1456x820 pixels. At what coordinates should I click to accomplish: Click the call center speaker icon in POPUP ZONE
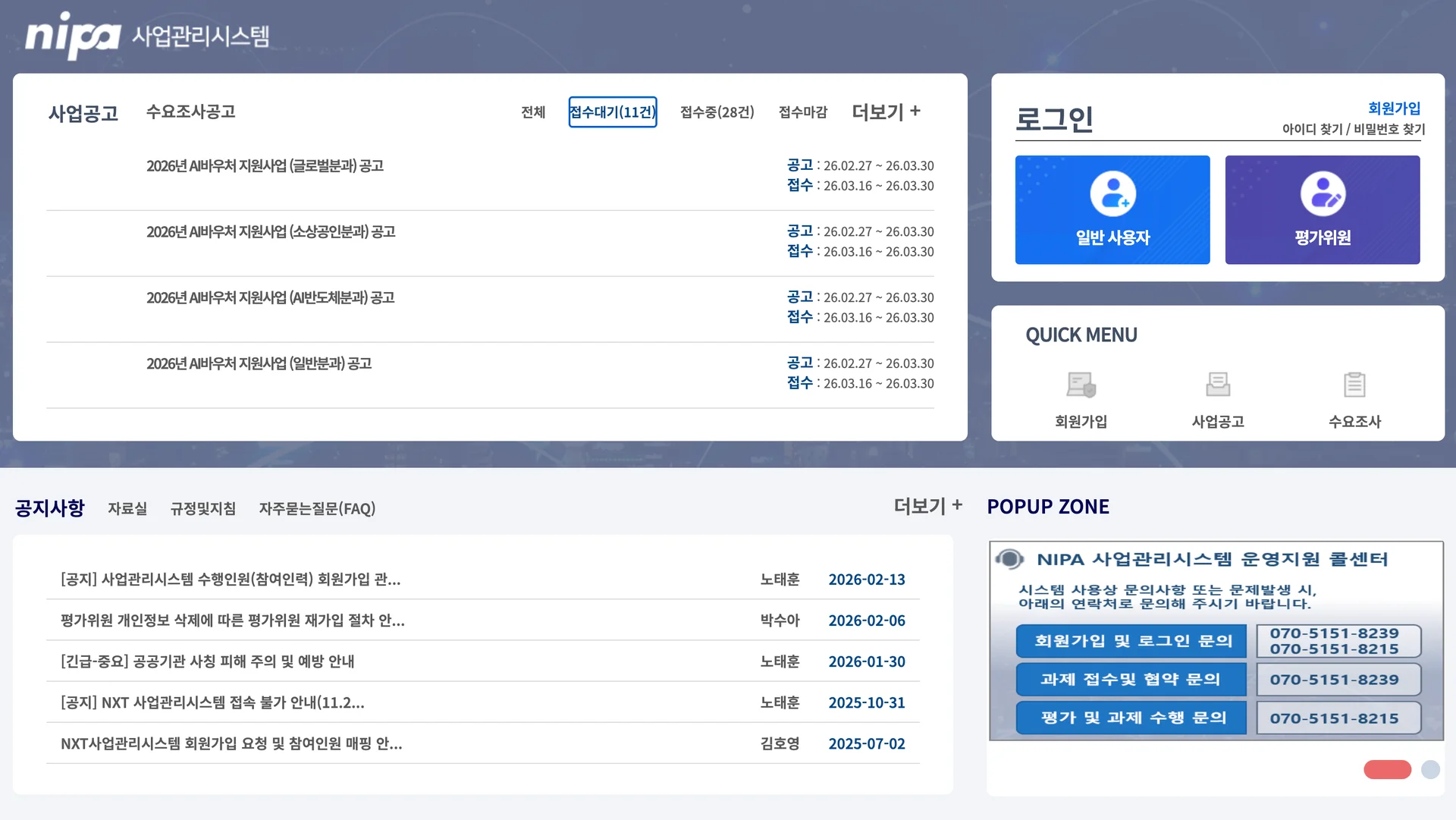1009,559
